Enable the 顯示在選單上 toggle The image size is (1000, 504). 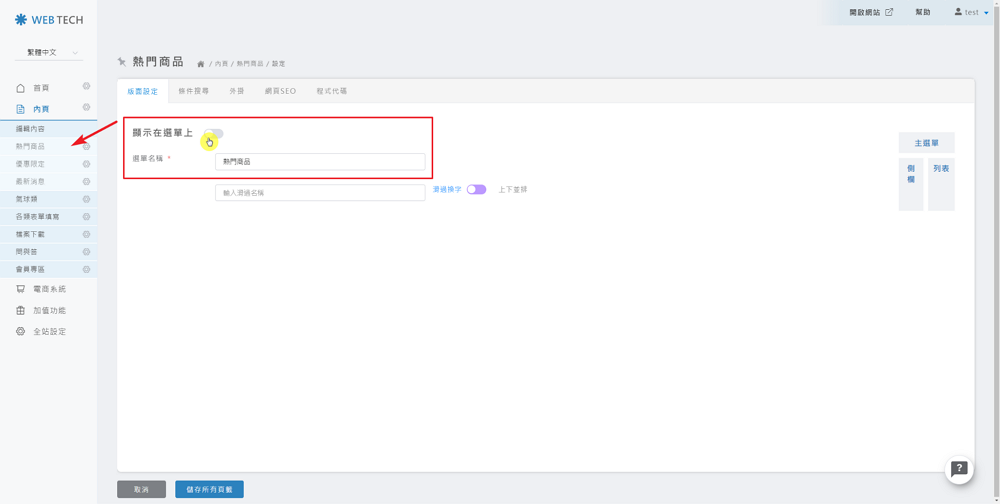pyautogui.click(x=213, y=134)
